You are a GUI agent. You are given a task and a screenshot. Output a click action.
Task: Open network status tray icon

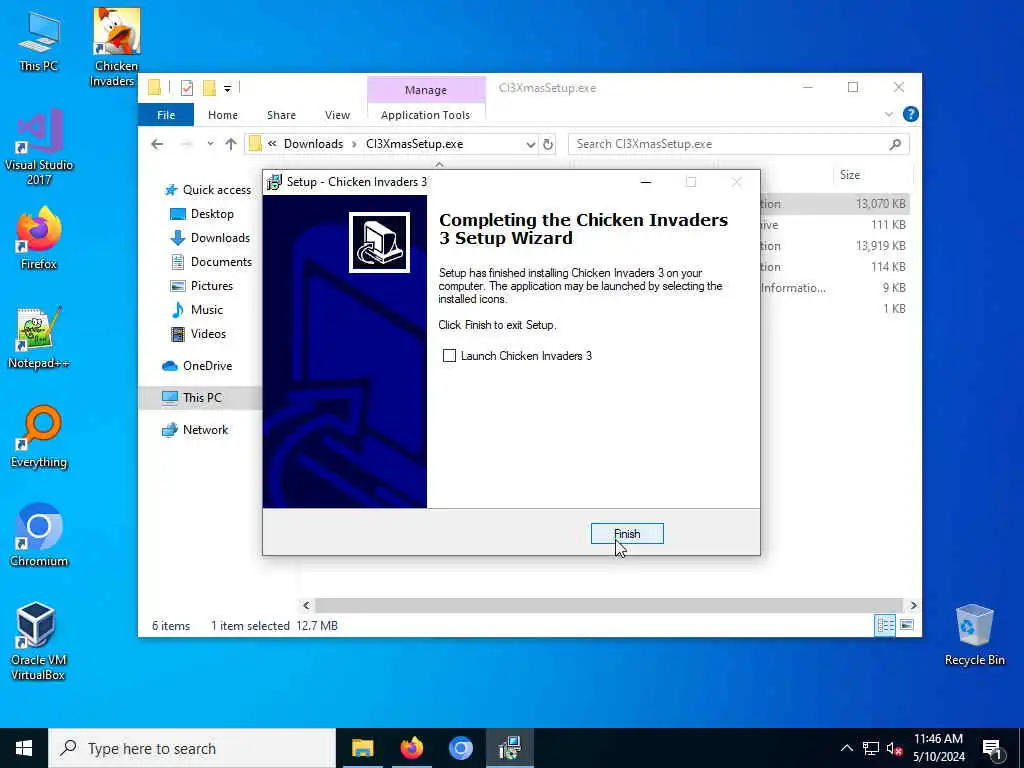pos(871,748)
